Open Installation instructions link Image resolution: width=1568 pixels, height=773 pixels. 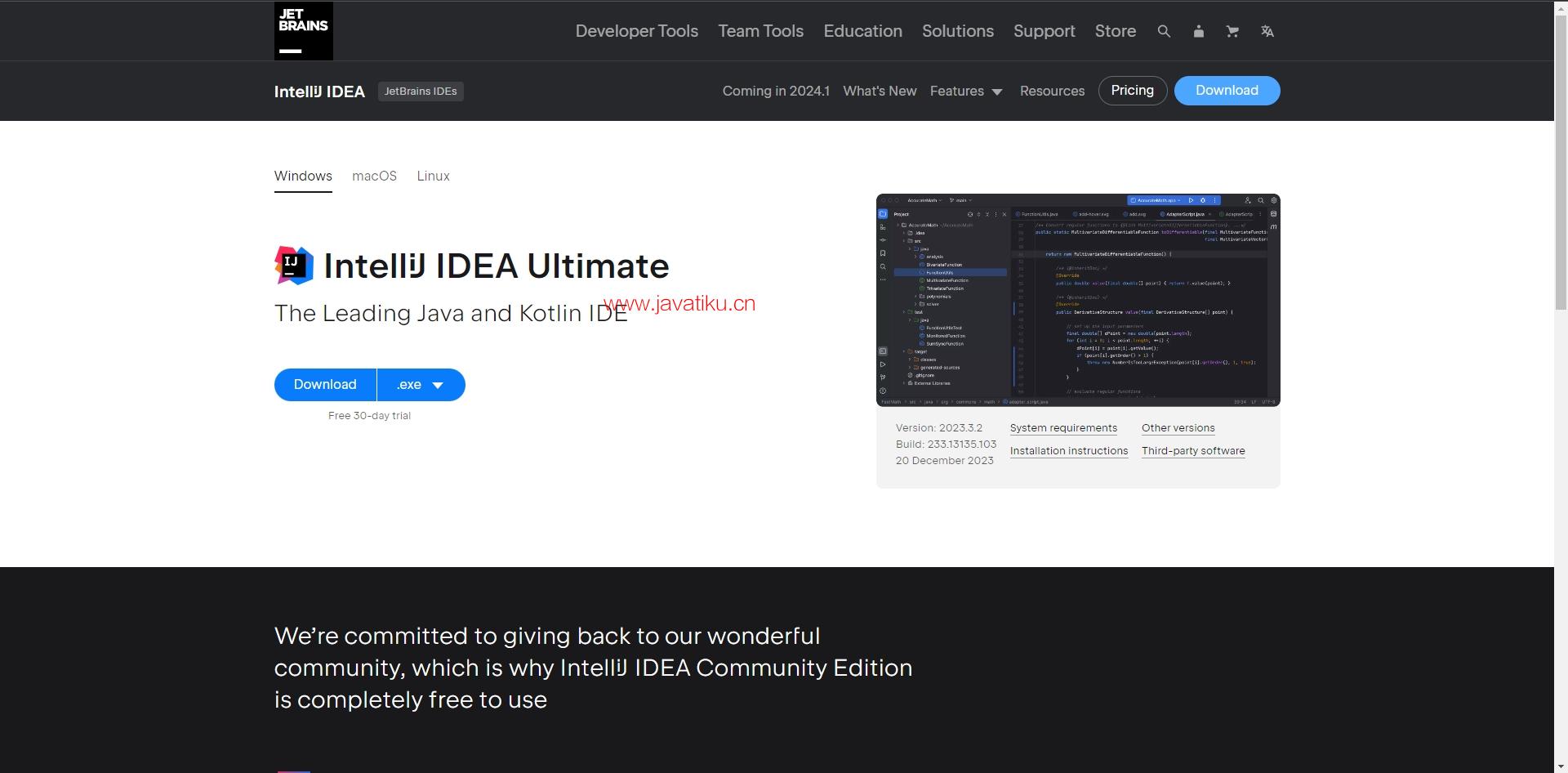pos(1069,451)
